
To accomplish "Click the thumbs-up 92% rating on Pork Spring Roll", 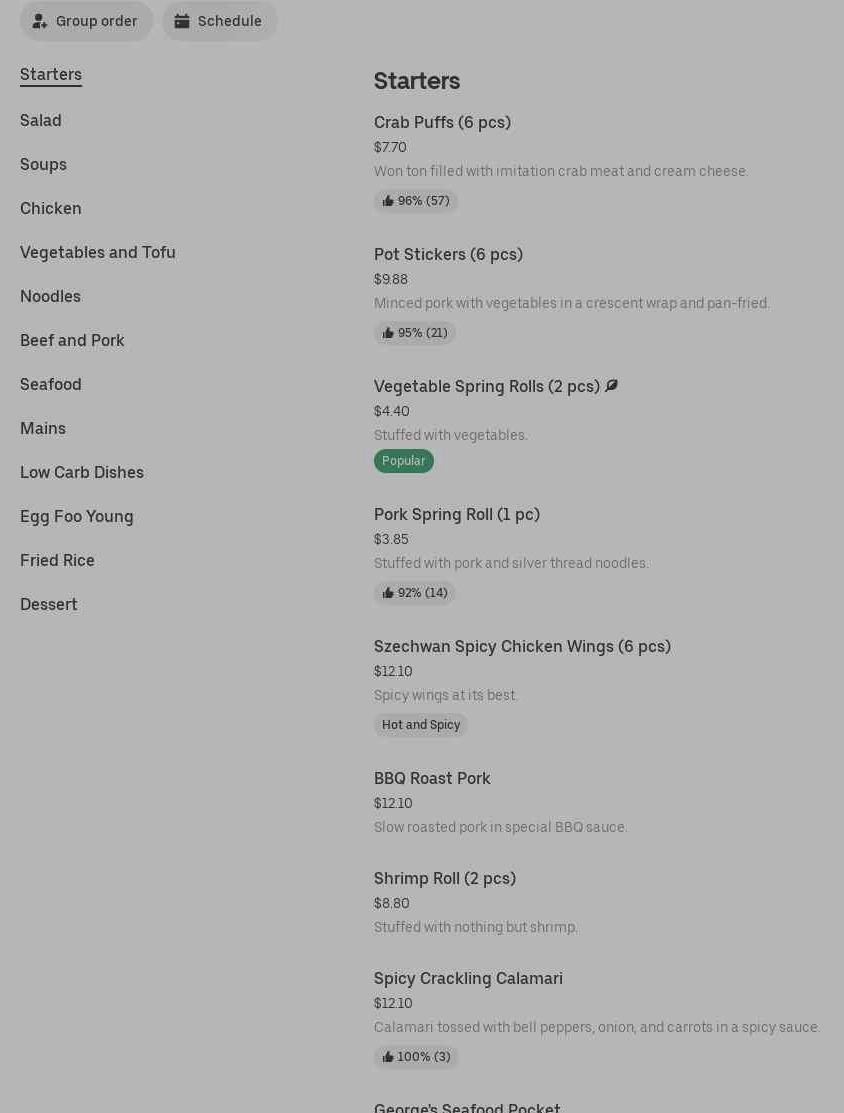I will coord(414,593).
